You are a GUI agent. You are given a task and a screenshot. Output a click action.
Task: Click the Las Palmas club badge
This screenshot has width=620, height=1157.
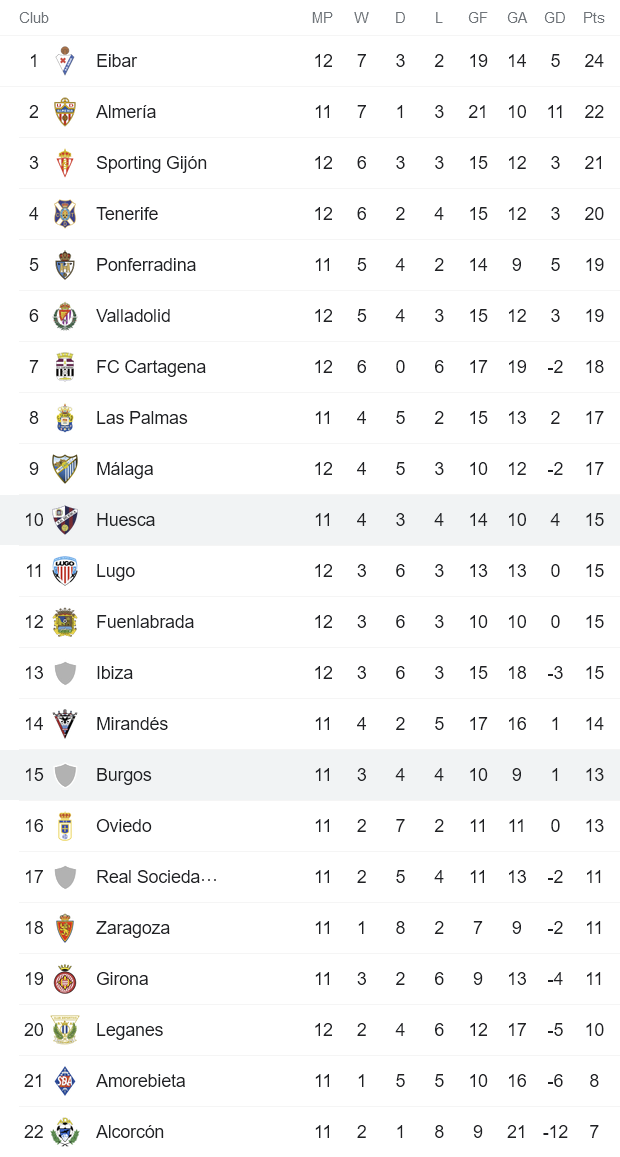64,418
